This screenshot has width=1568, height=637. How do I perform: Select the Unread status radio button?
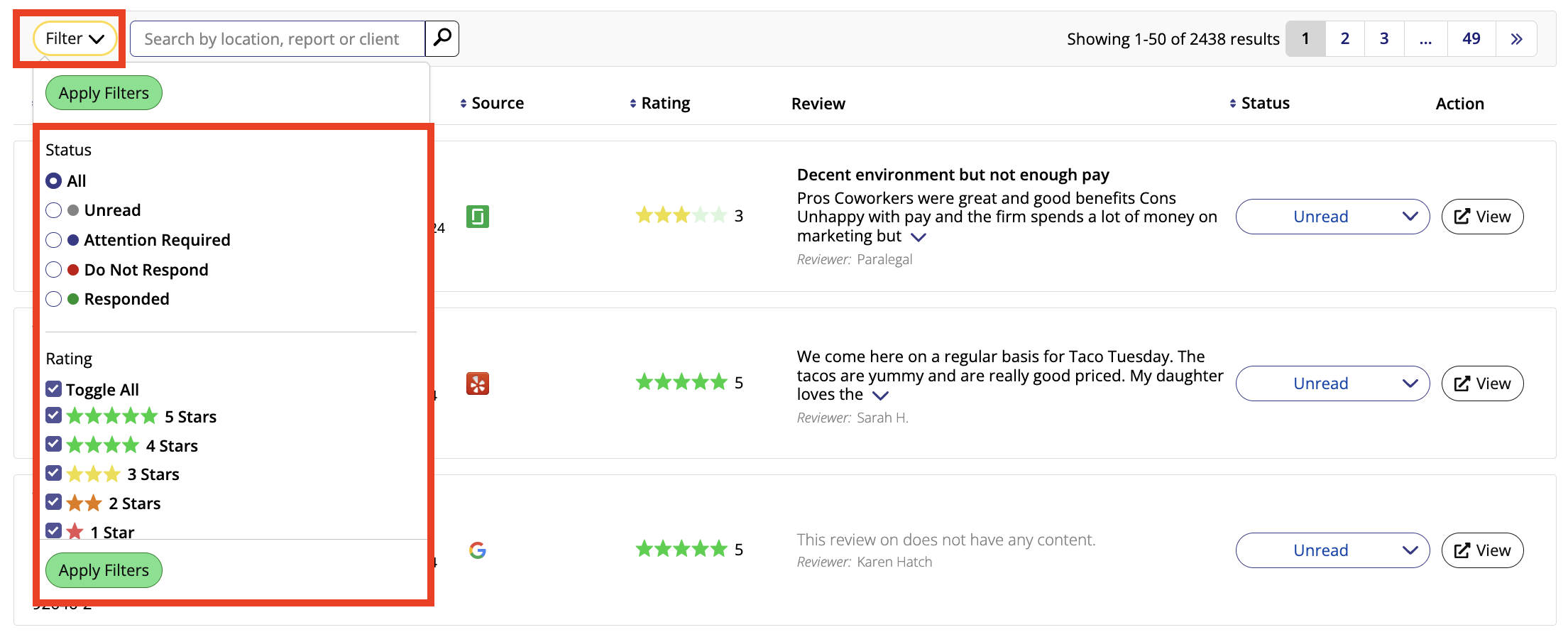(54, 210)
